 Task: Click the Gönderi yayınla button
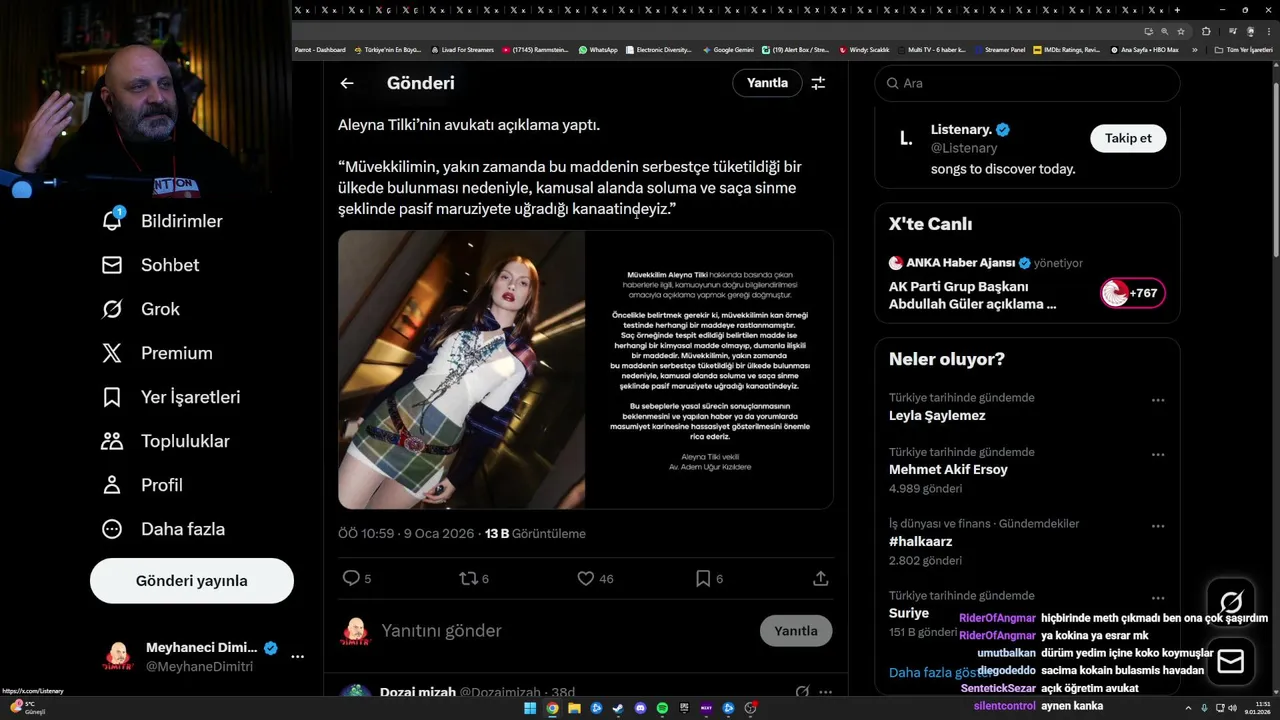192,581
